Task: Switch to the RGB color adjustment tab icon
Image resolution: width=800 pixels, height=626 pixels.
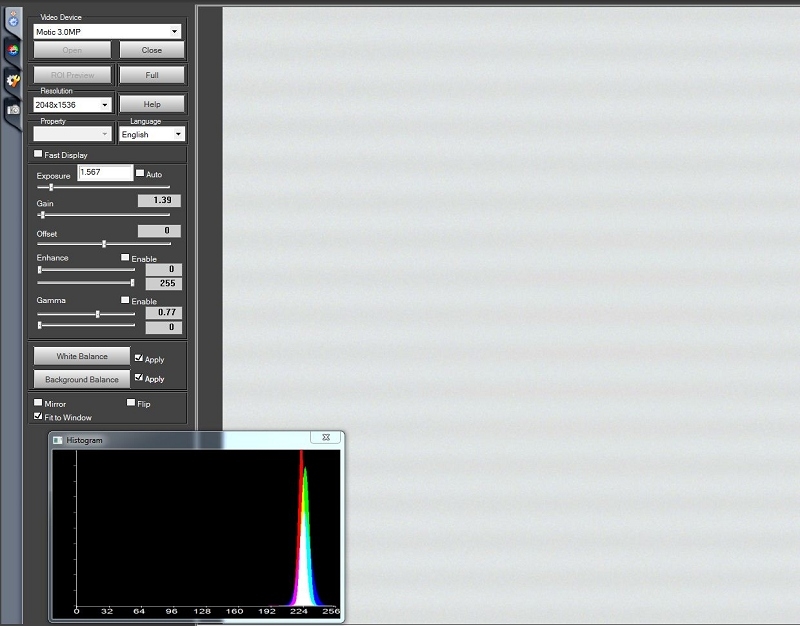Action: 13,49
